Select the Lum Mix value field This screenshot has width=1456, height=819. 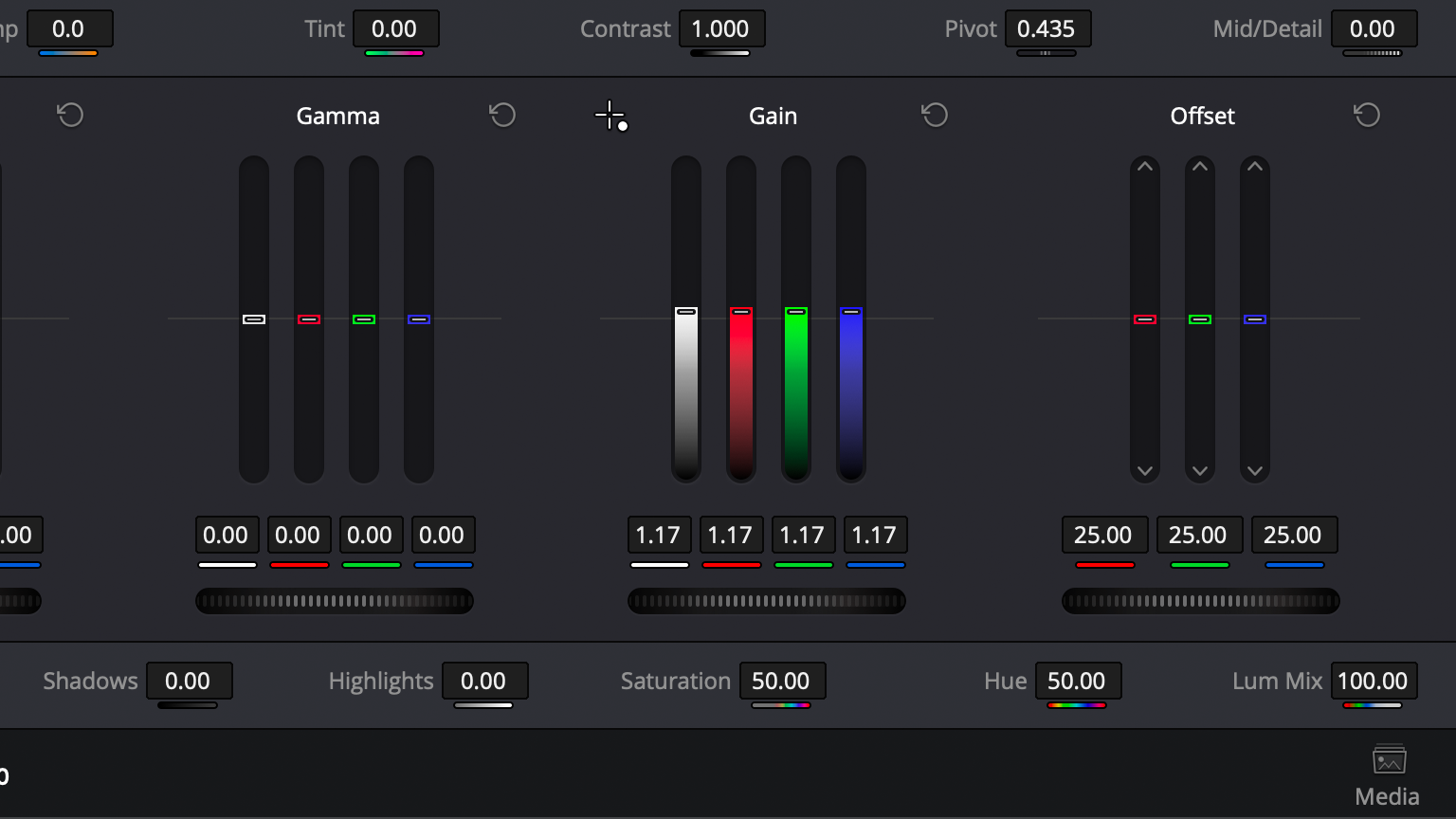click(x=1373, y=681)
